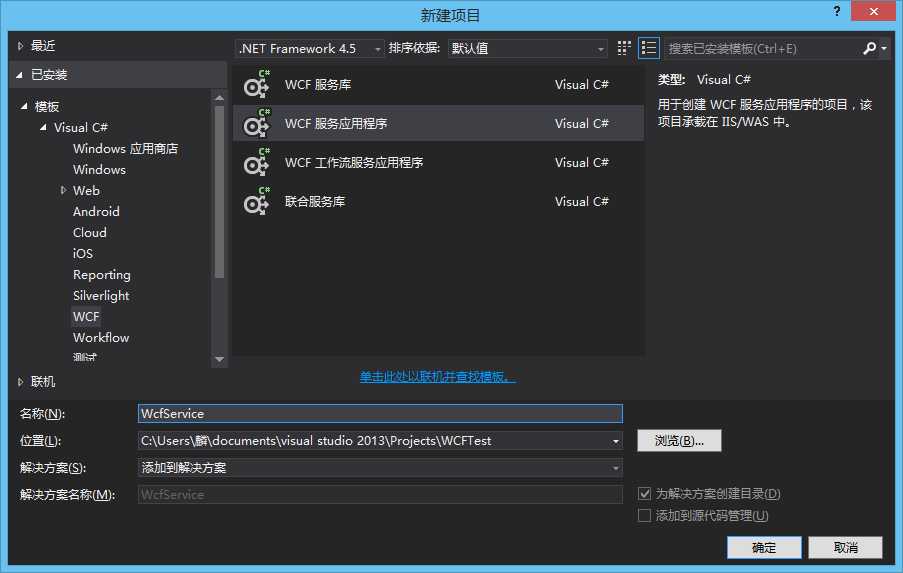Expand the 联机 section

click(x=20, y=382)
